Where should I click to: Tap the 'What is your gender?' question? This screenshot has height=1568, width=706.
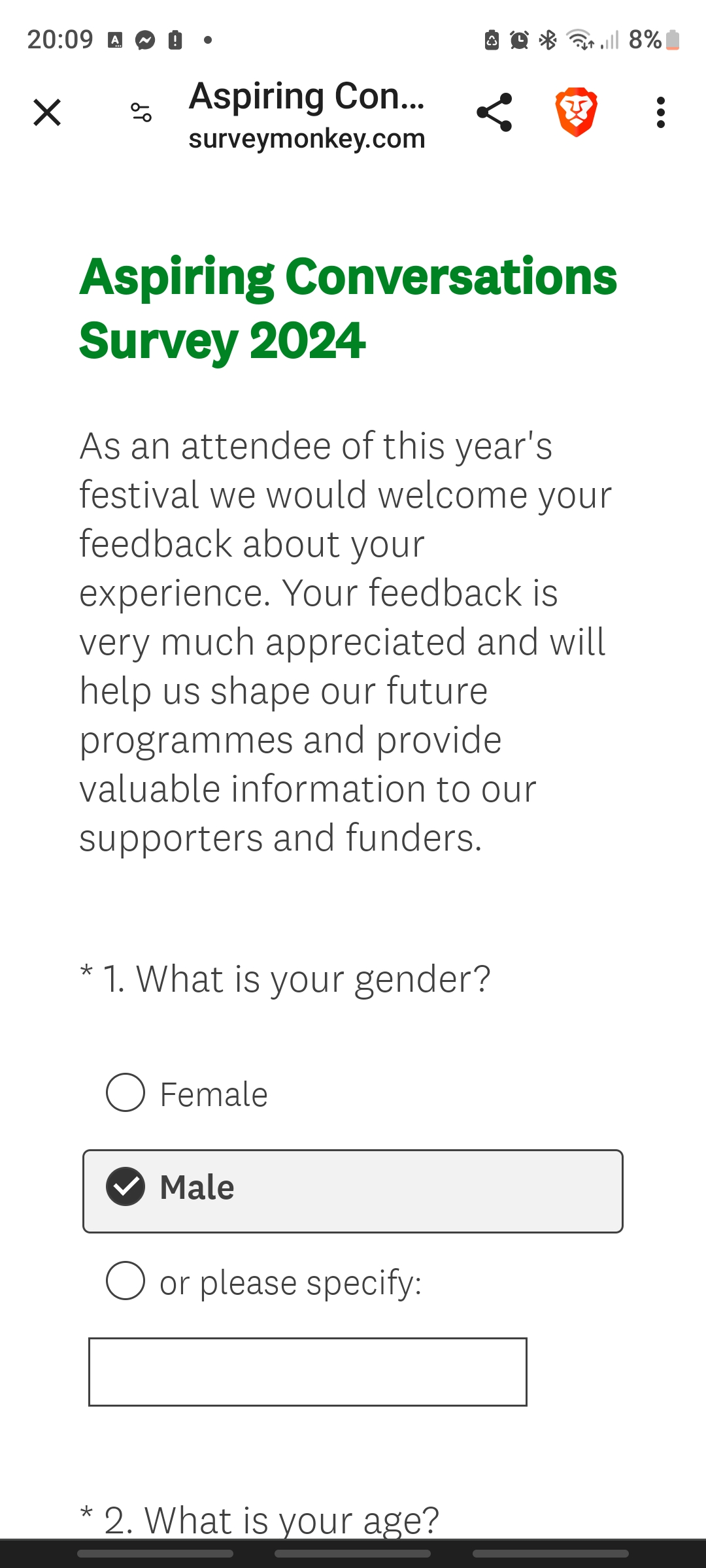click(296, 979)
